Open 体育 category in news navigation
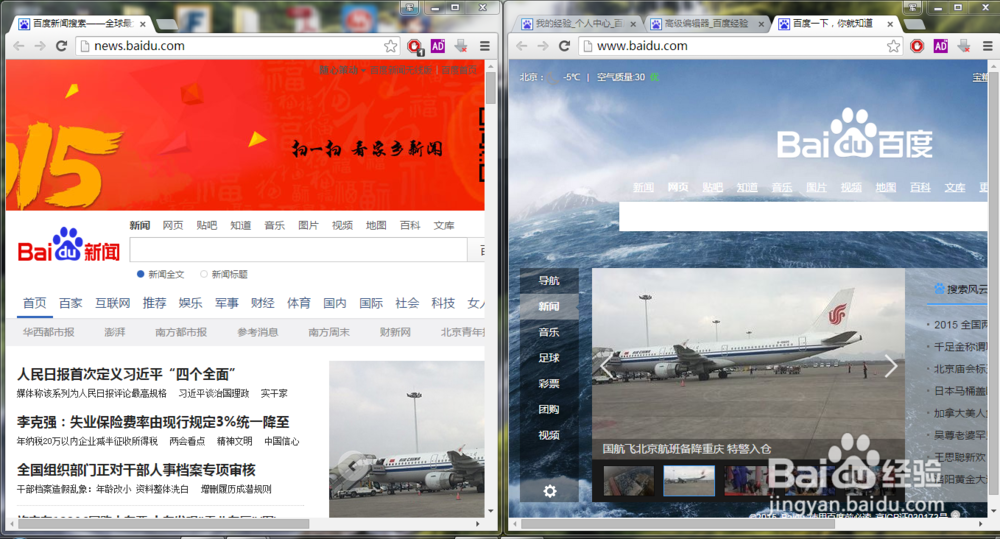1000x539 pixels. click(298, 303)
